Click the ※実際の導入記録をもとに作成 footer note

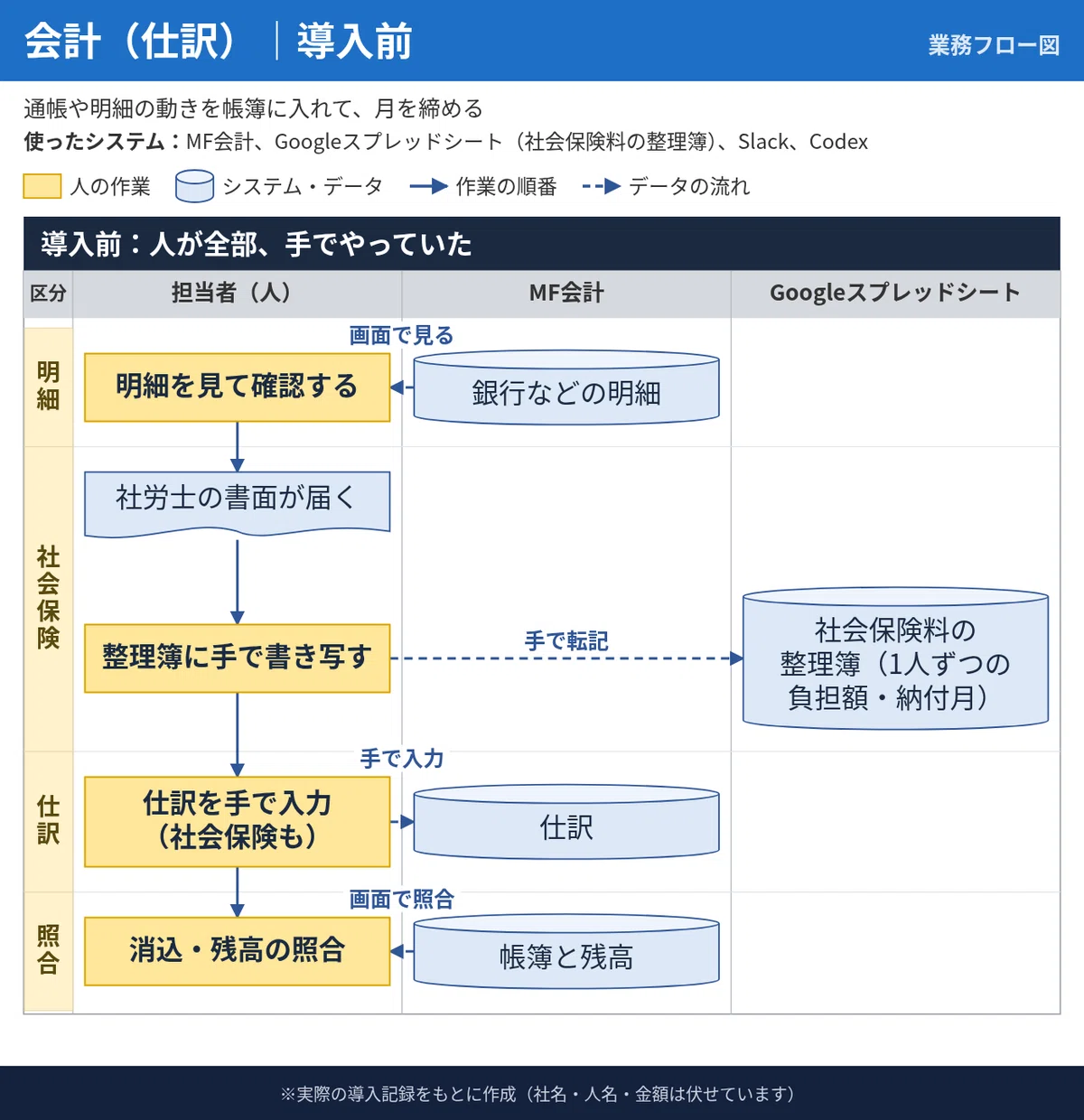[542, 1095]
